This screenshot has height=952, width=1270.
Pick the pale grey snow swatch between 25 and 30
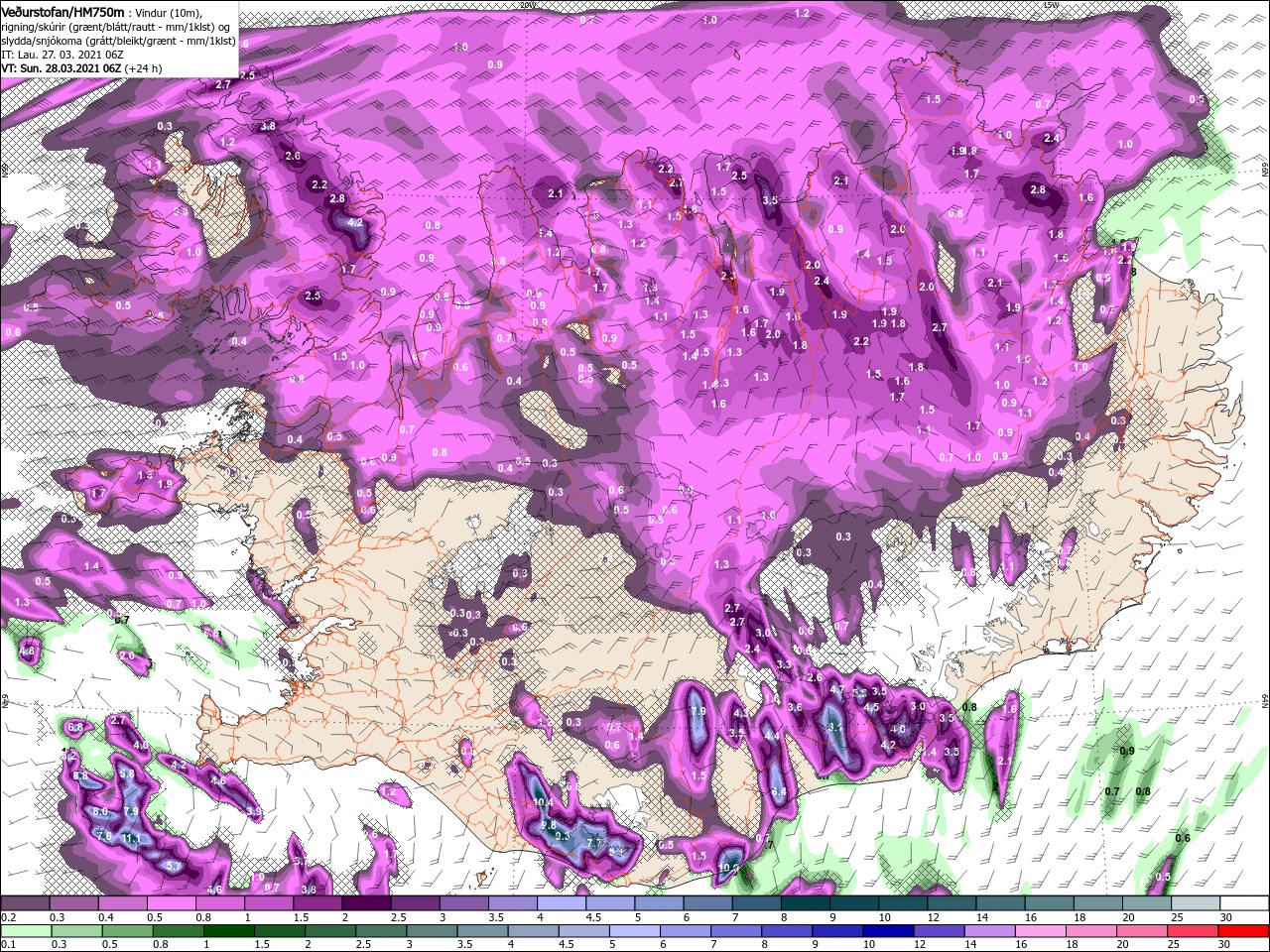point(1197,903)
